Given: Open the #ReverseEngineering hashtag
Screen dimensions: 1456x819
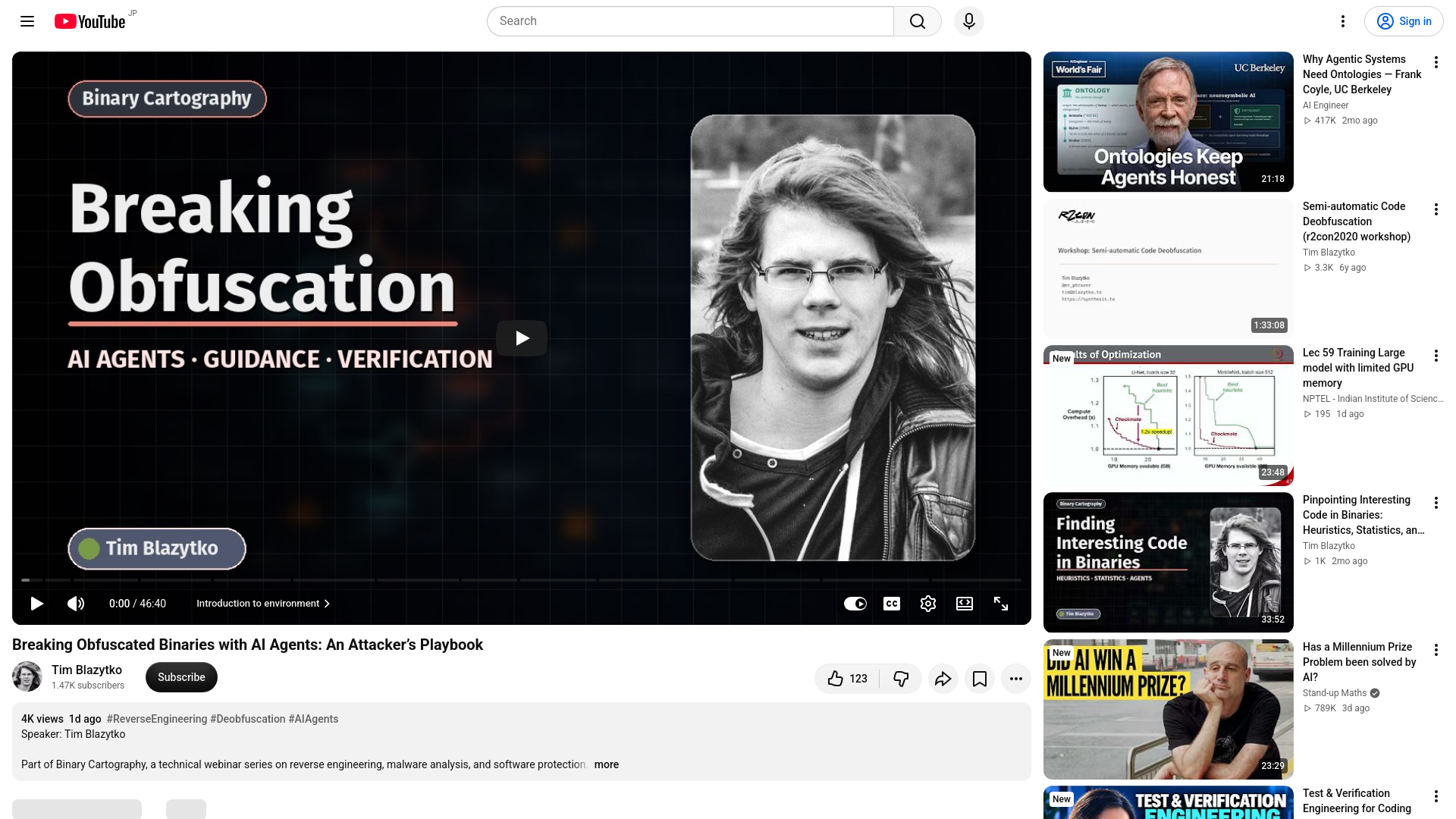Looking at the screenshot, I should (157, 719).
